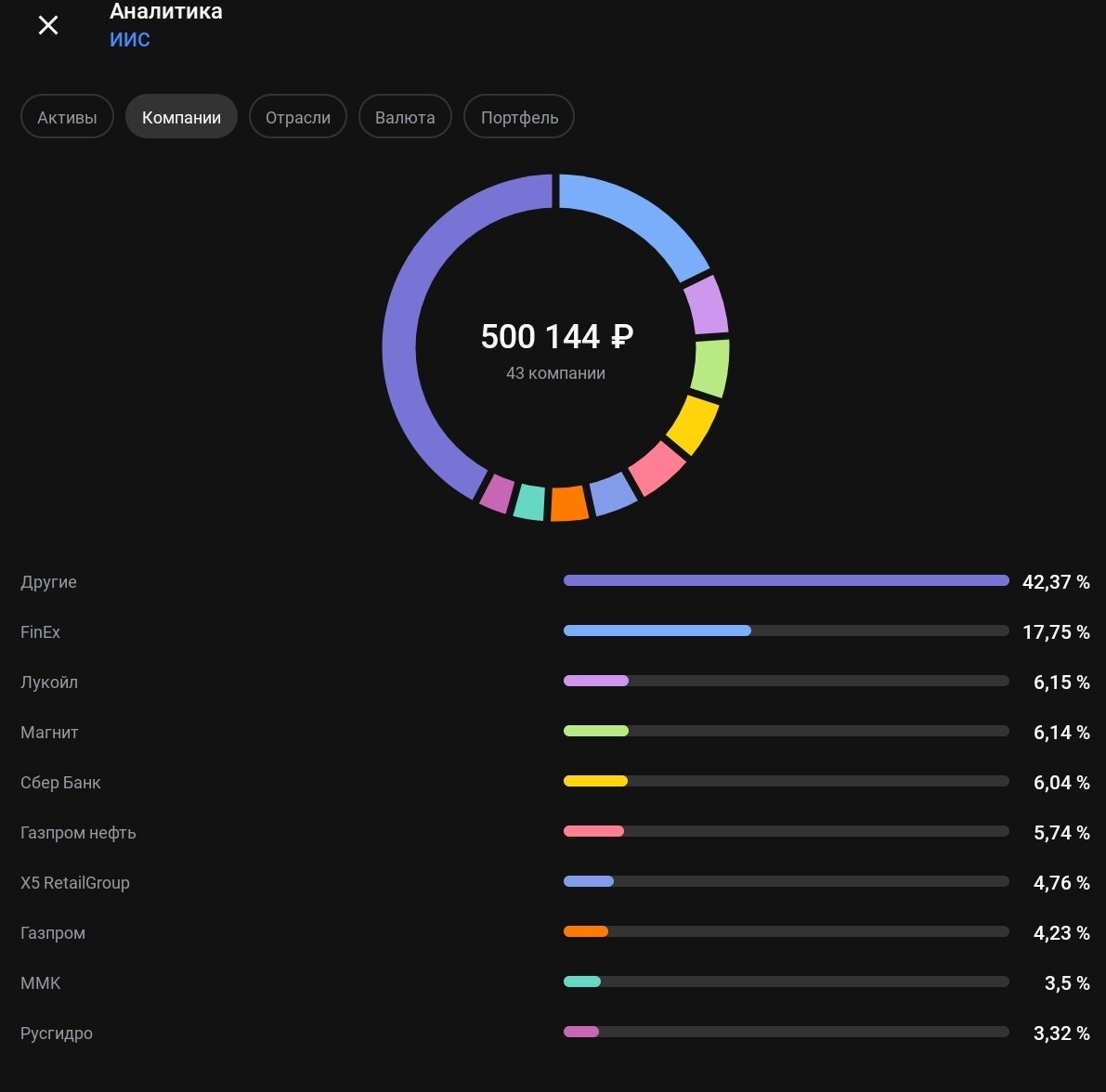Image resolution: width=1106 pixels, height=1092 pixels.
Task: Open the Магнит company row
Action: tap(555, 733)
